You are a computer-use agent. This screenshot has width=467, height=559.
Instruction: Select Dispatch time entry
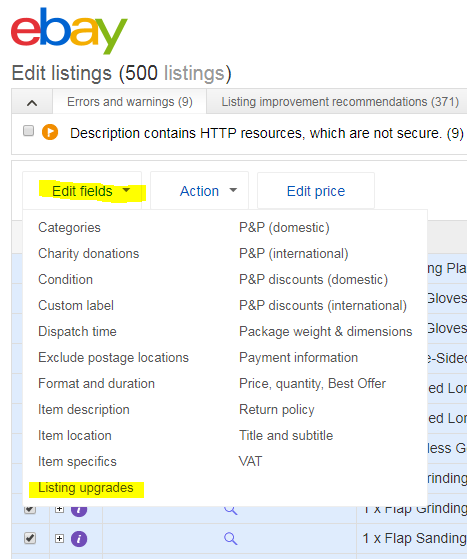[x=77, y=332]
